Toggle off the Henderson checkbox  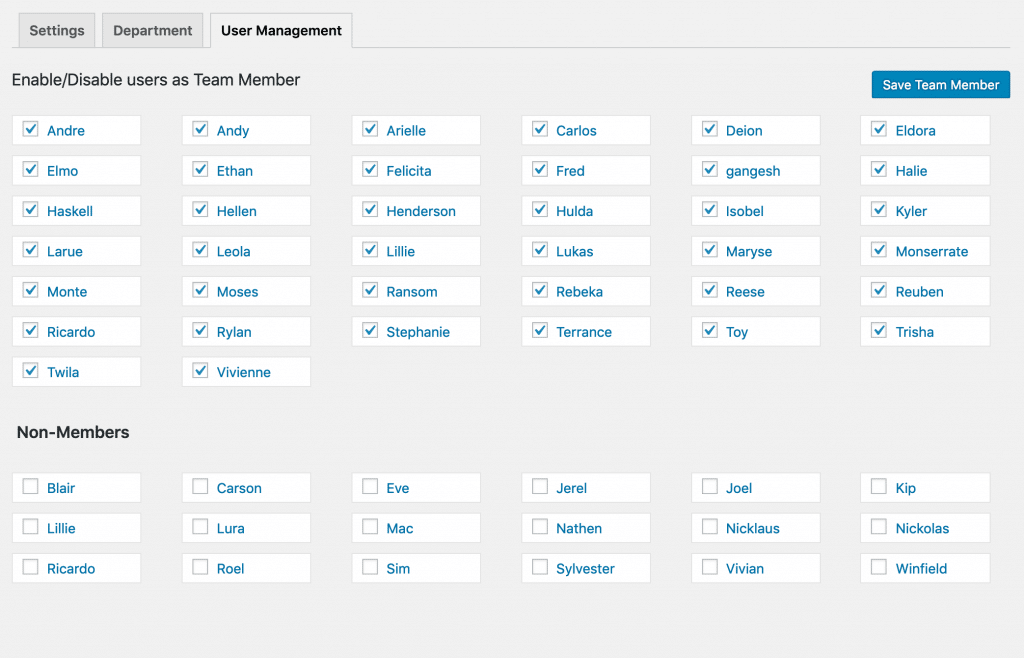(x=370, y=210)
